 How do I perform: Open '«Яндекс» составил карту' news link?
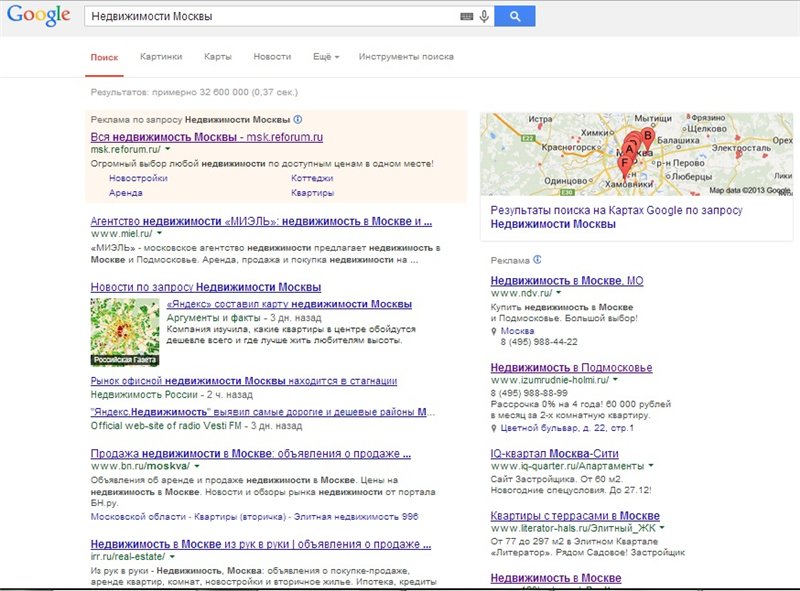point(289,304)
